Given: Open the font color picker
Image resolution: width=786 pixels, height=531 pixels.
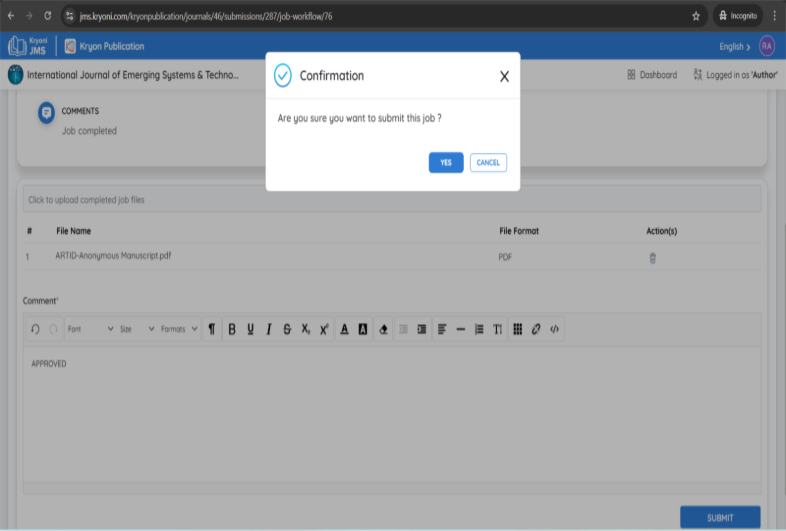Looking at the screenshot, I should [x=344, y=329].
